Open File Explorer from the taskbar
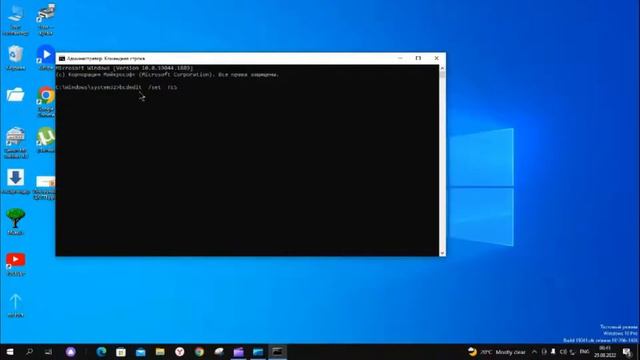640x360 pixels. [160, 352]
